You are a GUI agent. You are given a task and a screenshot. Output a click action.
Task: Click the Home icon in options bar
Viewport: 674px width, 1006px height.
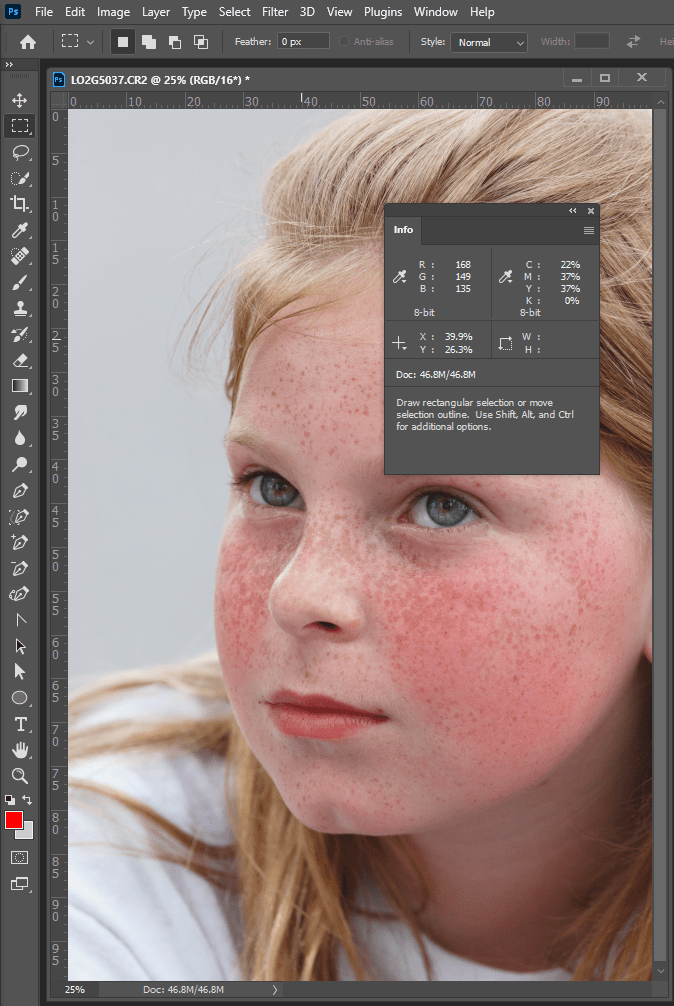click(28, 42)
